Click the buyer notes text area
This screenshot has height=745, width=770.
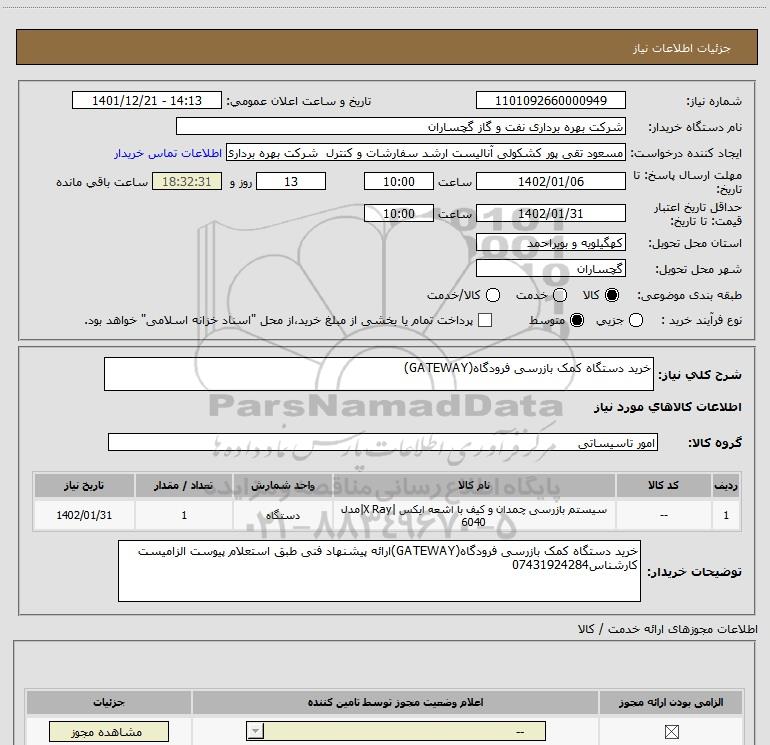[379, 571]
